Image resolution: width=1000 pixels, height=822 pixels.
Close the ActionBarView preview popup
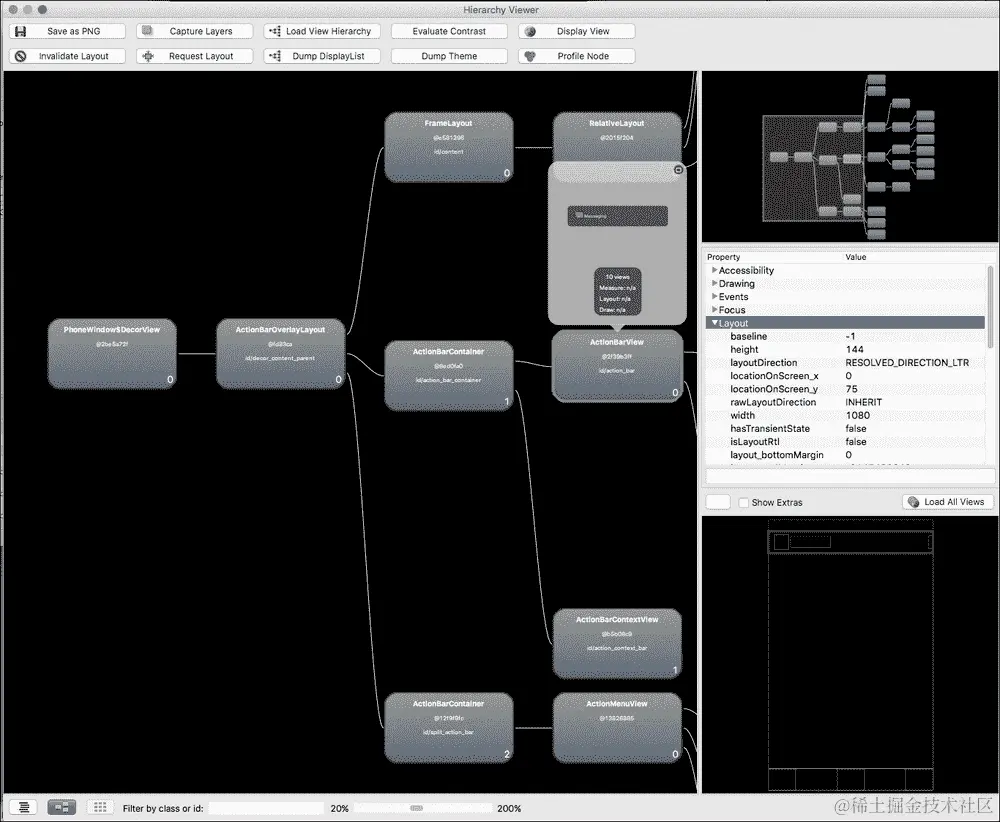click(x=679, y=170)
